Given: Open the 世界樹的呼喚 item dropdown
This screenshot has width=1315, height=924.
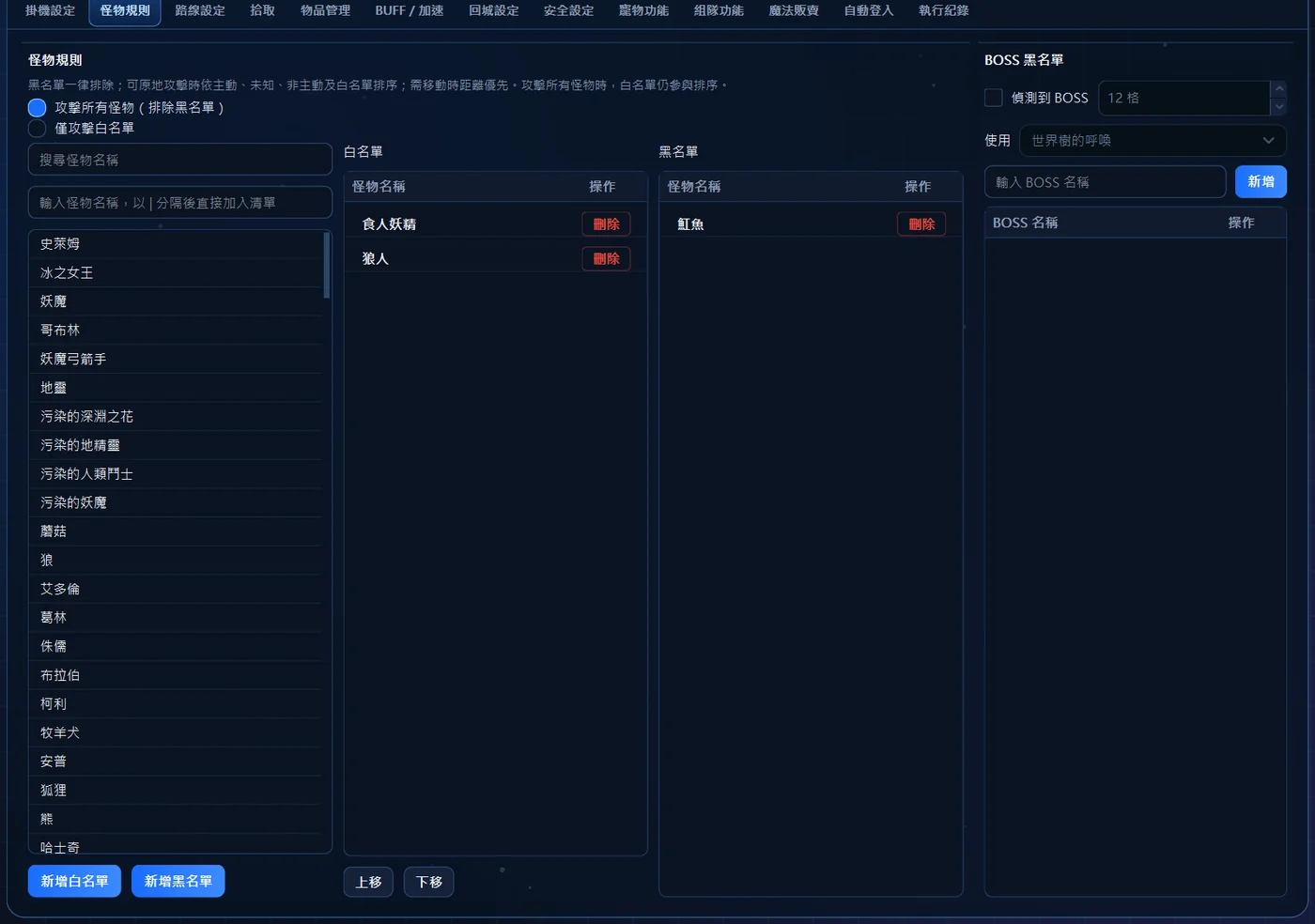Looking at the screenshot, I should tap(1153, 141).
